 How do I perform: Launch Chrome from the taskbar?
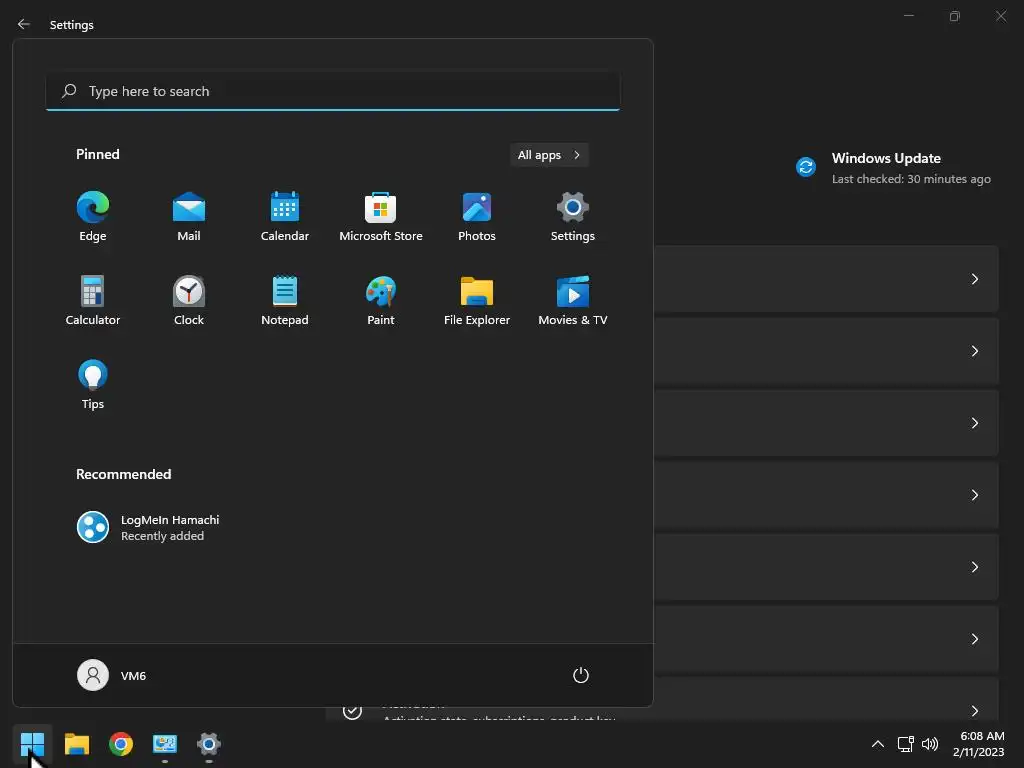[121, 744]
